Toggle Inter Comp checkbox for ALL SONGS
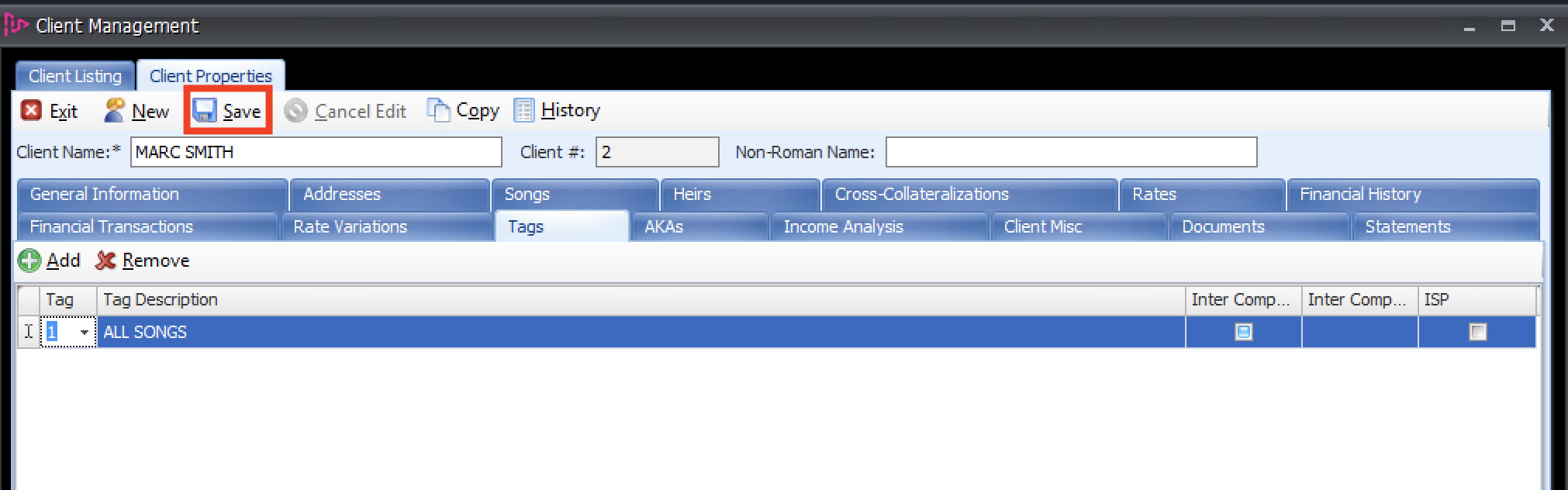This screenshot has width=1568, height=490. pos(1243,332)
